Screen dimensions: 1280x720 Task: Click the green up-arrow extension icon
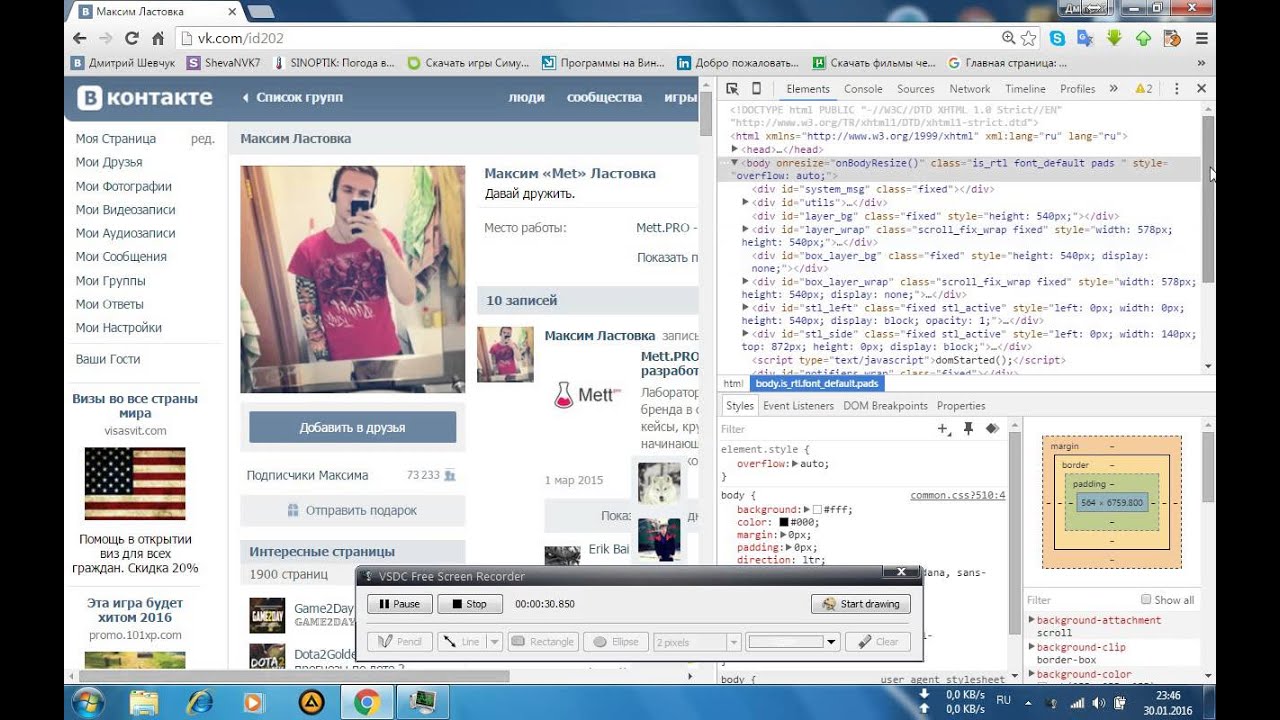(x=1143, y=38)
